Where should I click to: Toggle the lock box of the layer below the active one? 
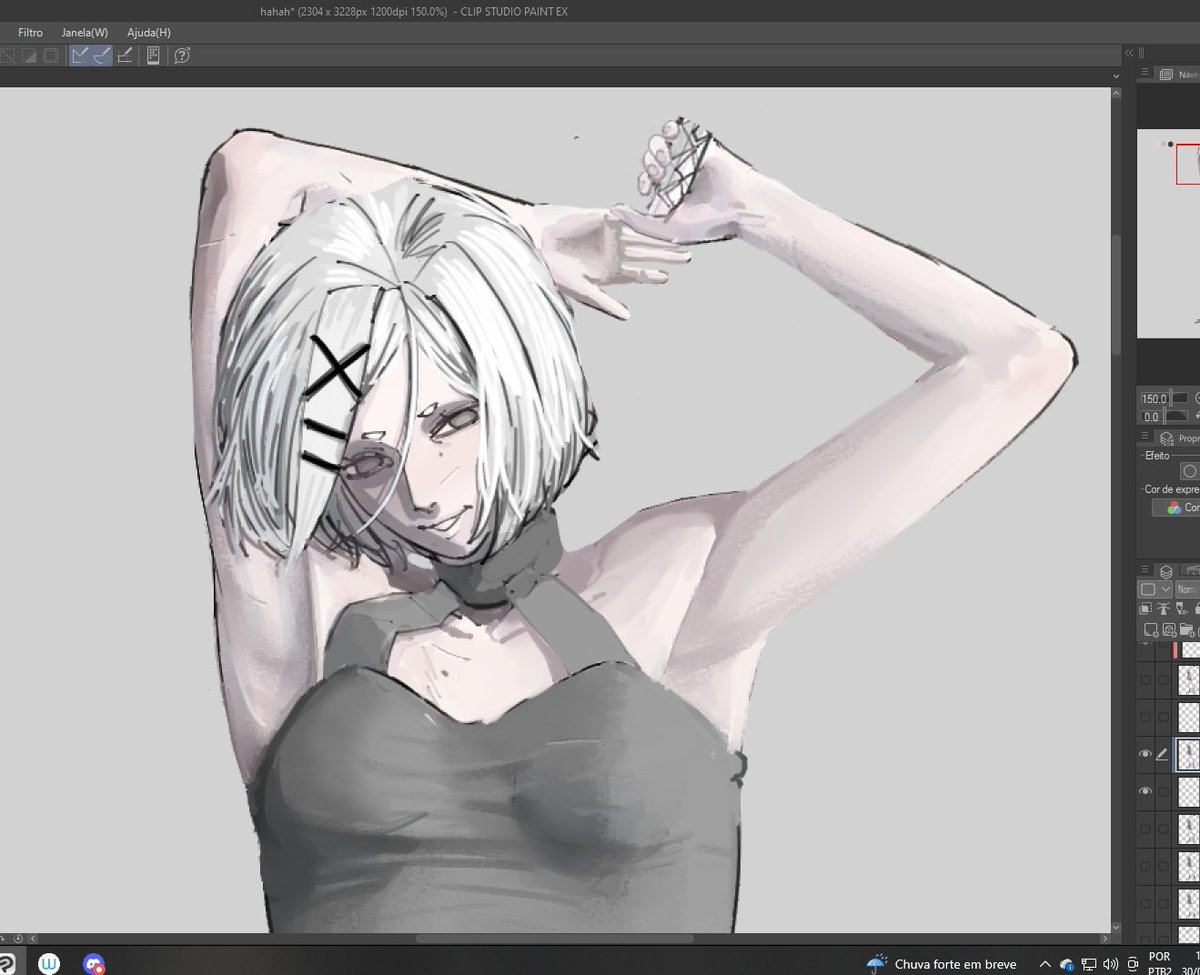tap(1163, 791)
